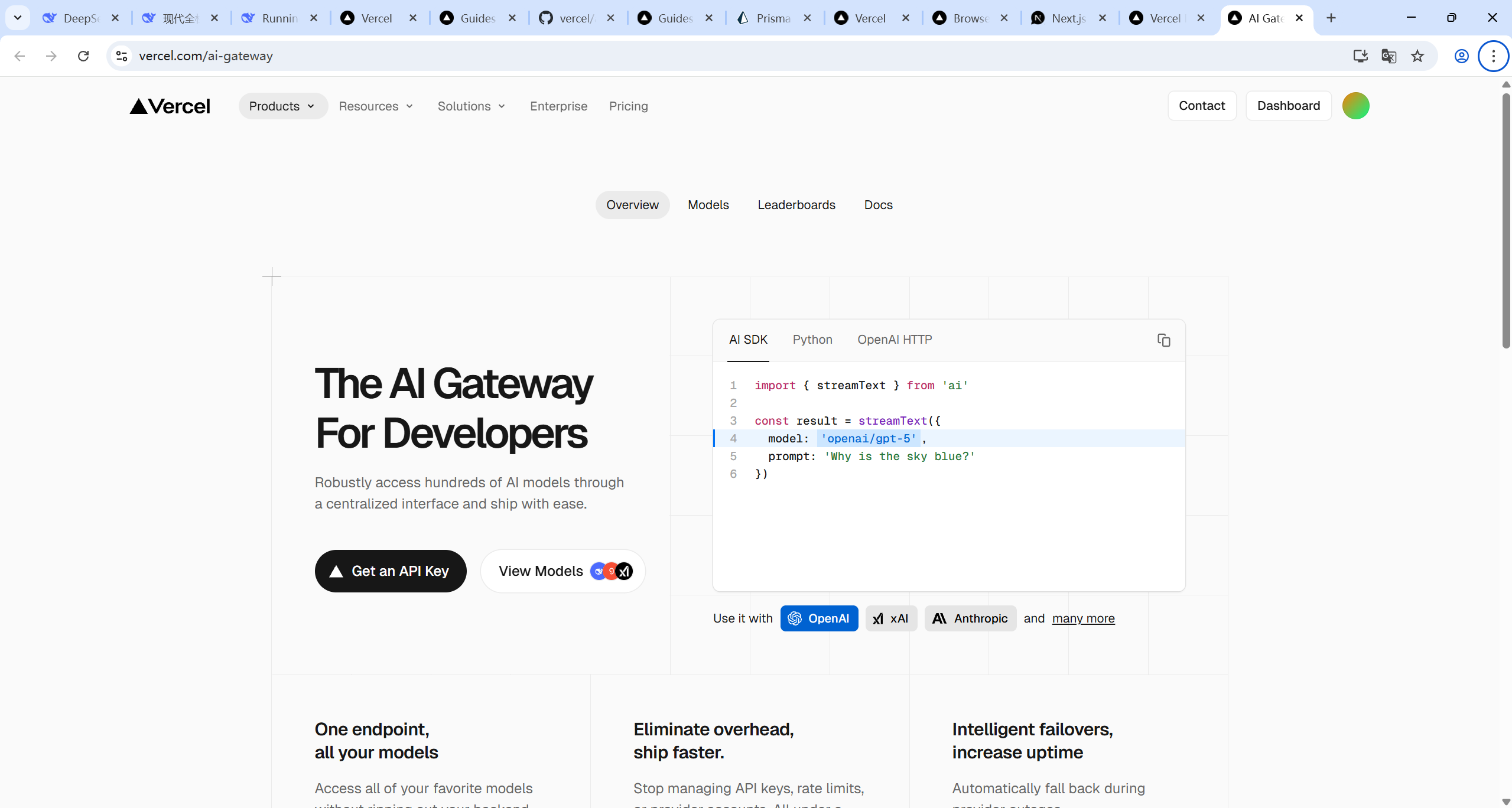Screen dimensions: 1512x808
Task: Open the Pricing link
Action: (628, 106)
